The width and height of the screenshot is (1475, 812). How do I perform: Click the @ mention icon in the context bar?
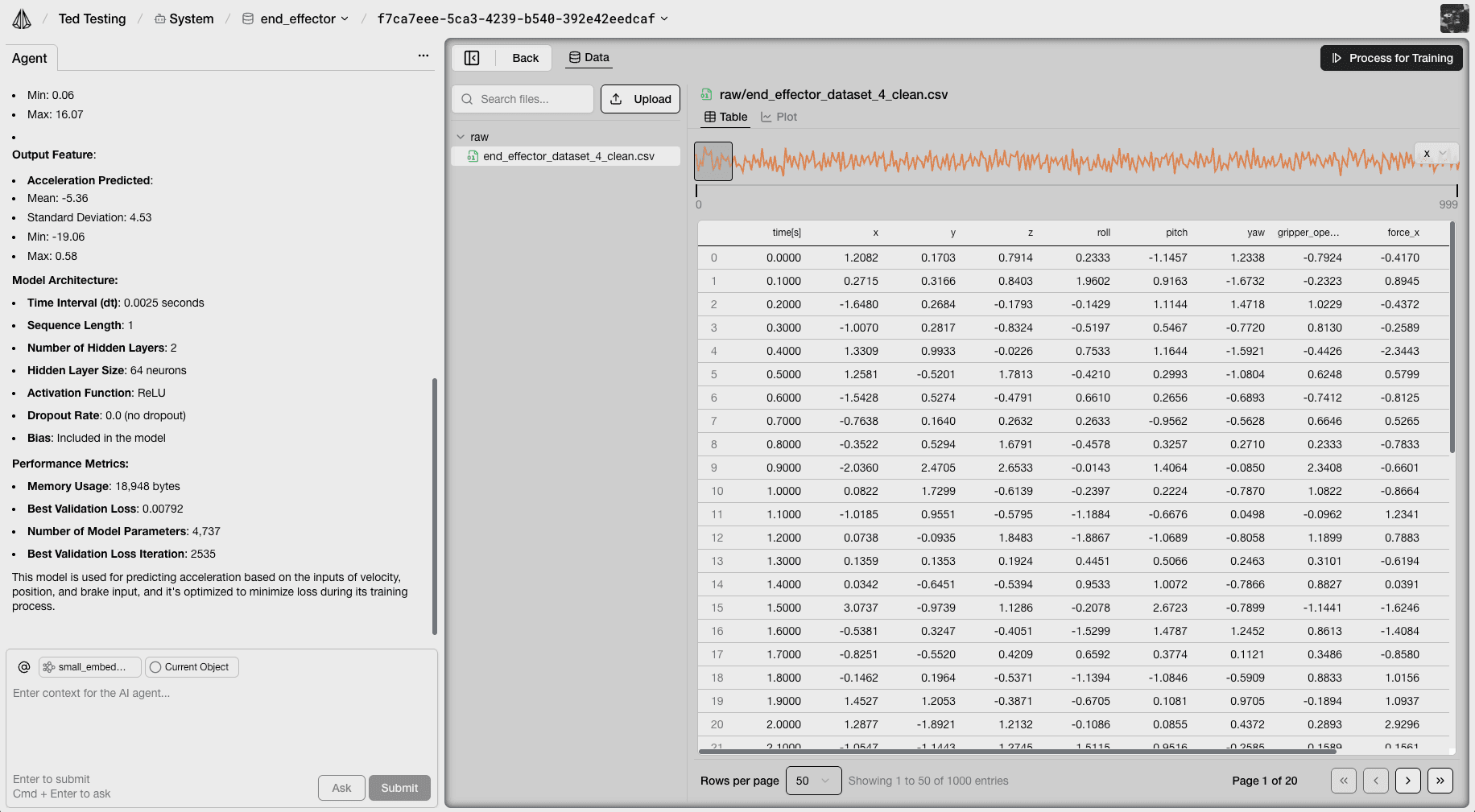pyautogui.click(x=23, y=666)
